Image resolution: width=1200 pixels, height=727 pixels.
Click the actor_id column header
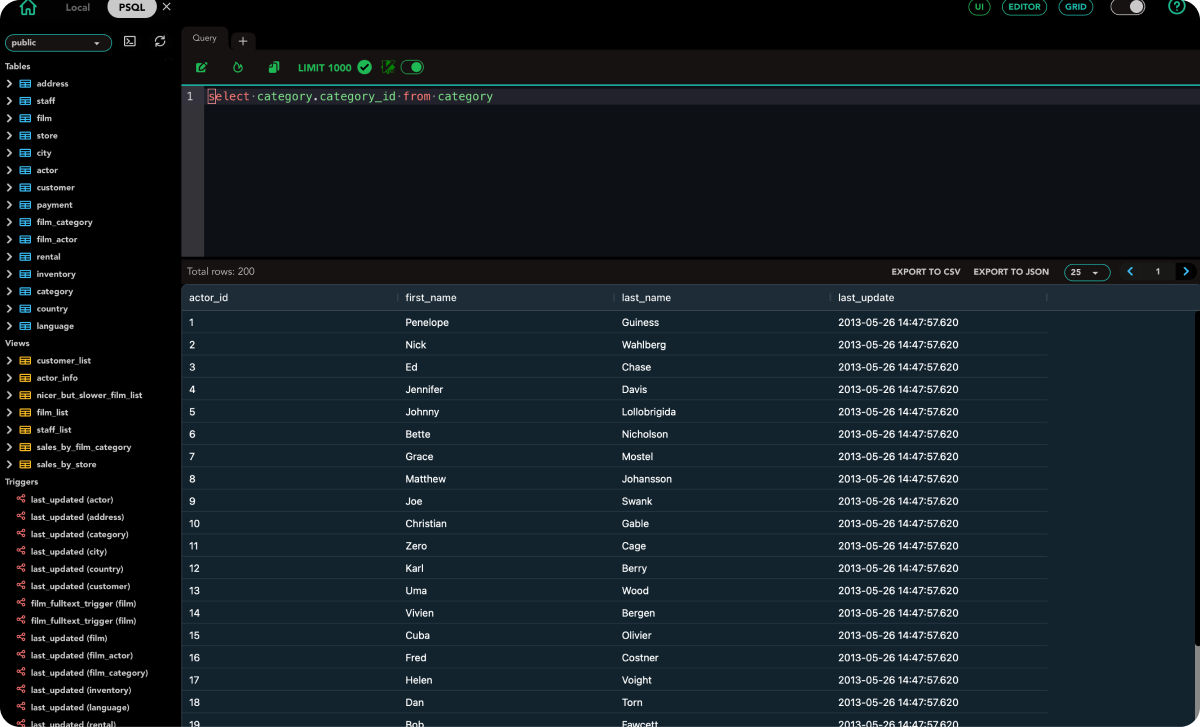pos(290,297)
